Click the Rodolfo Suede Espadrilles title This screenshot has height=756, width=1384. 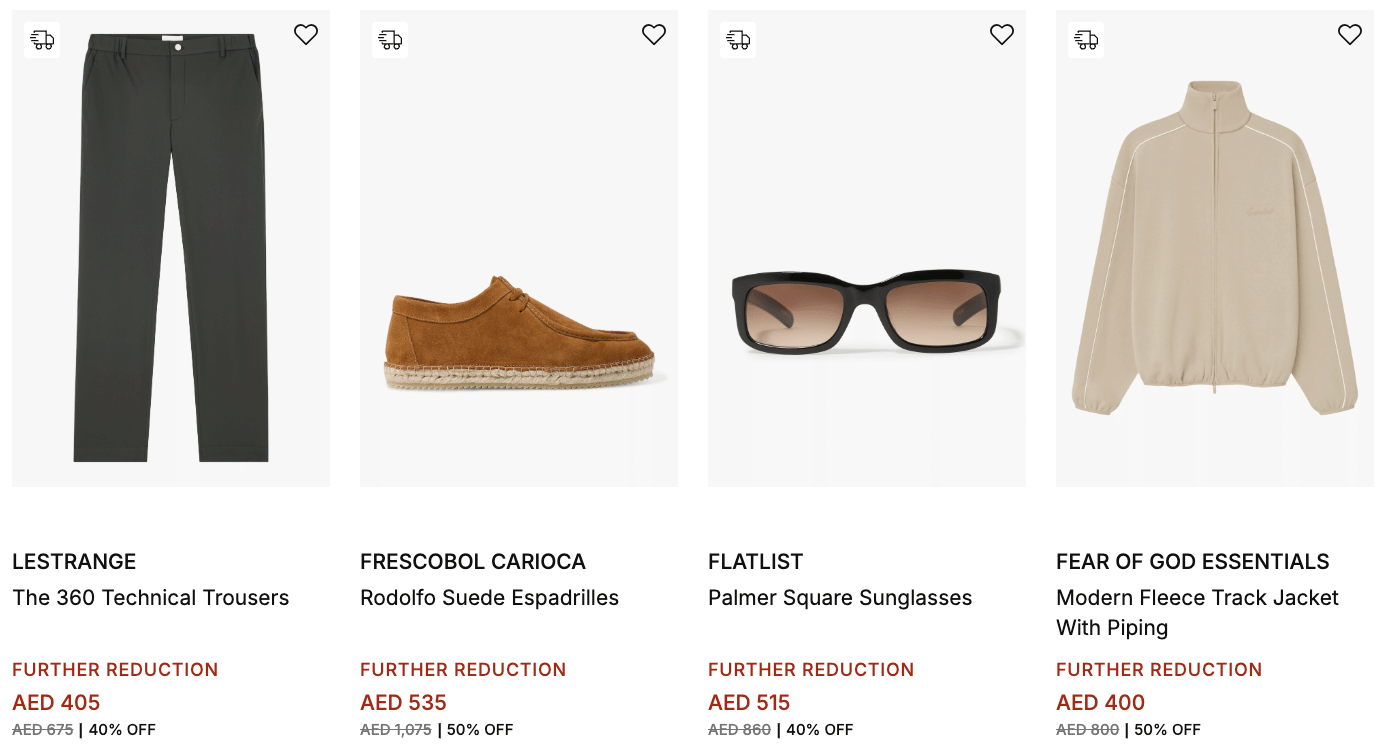pyautogui.click(x=490, y=598)
